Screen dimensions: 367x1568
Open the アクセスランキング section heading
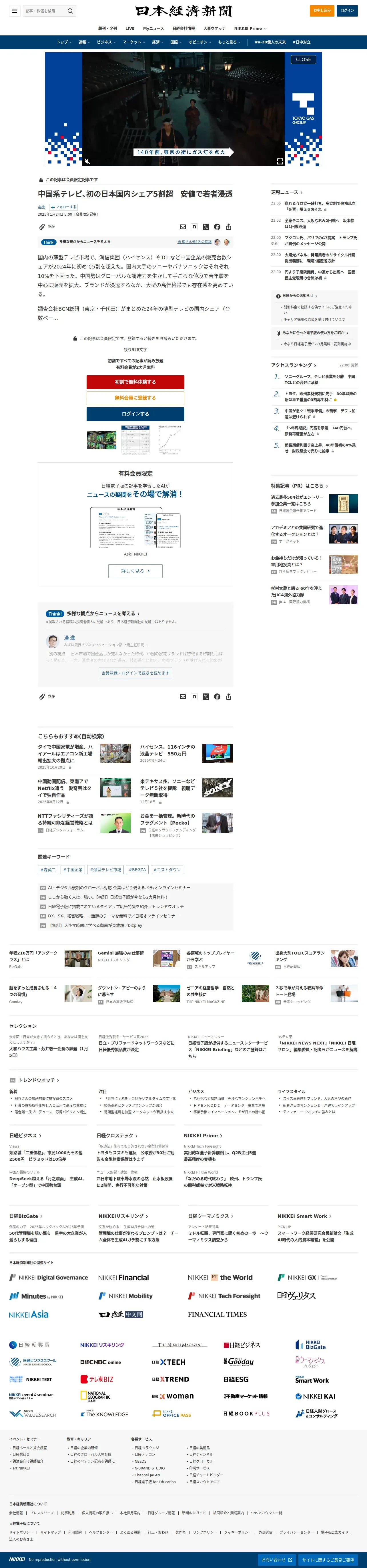pyautogui.click(x=294, y=365)
